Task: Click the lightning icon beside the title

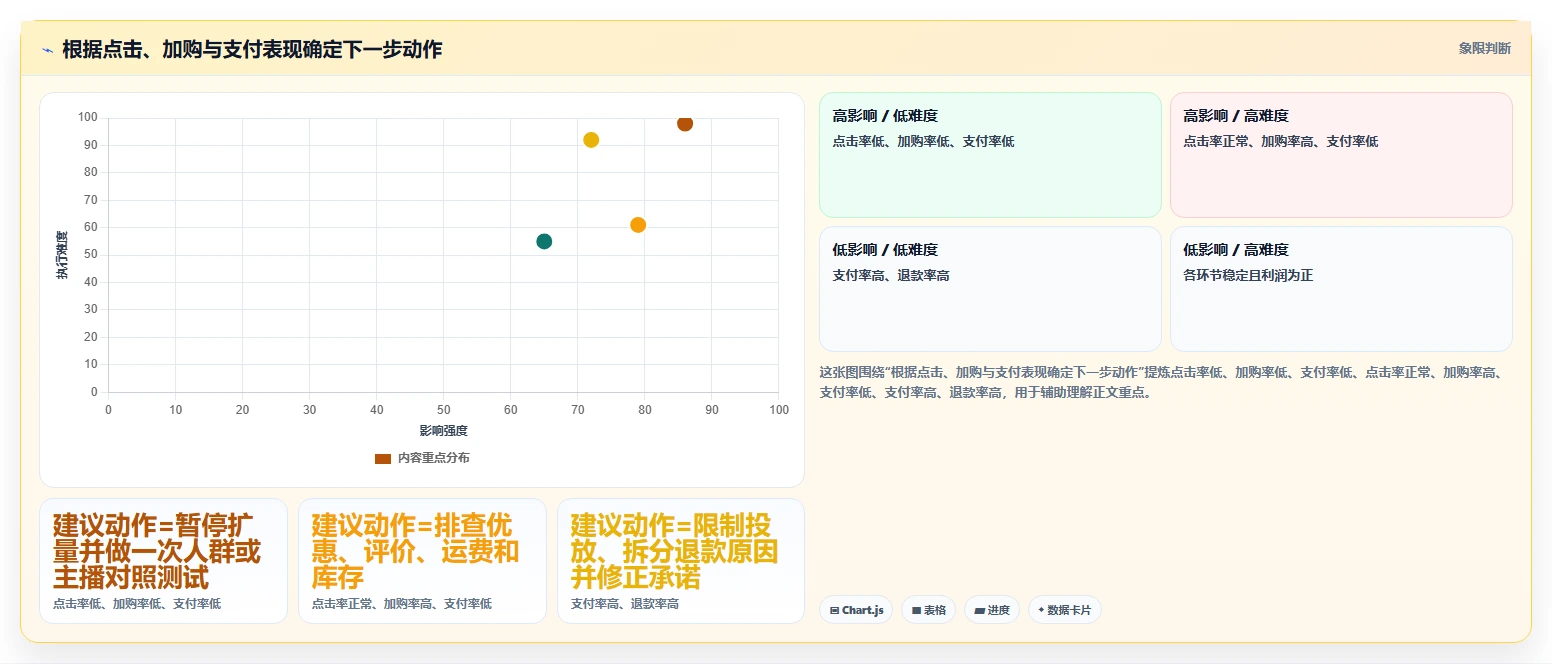Action: (x=47, y=50)
